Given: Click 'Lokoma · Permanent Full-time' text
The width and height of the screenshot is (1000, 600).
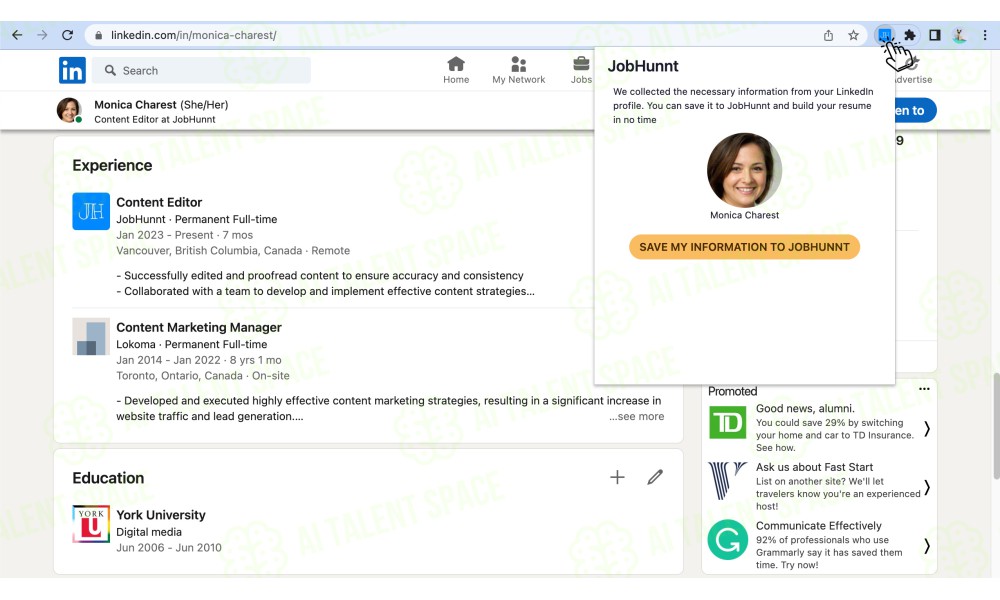Looking at the screenshot, I should click(x=191, y=344).
